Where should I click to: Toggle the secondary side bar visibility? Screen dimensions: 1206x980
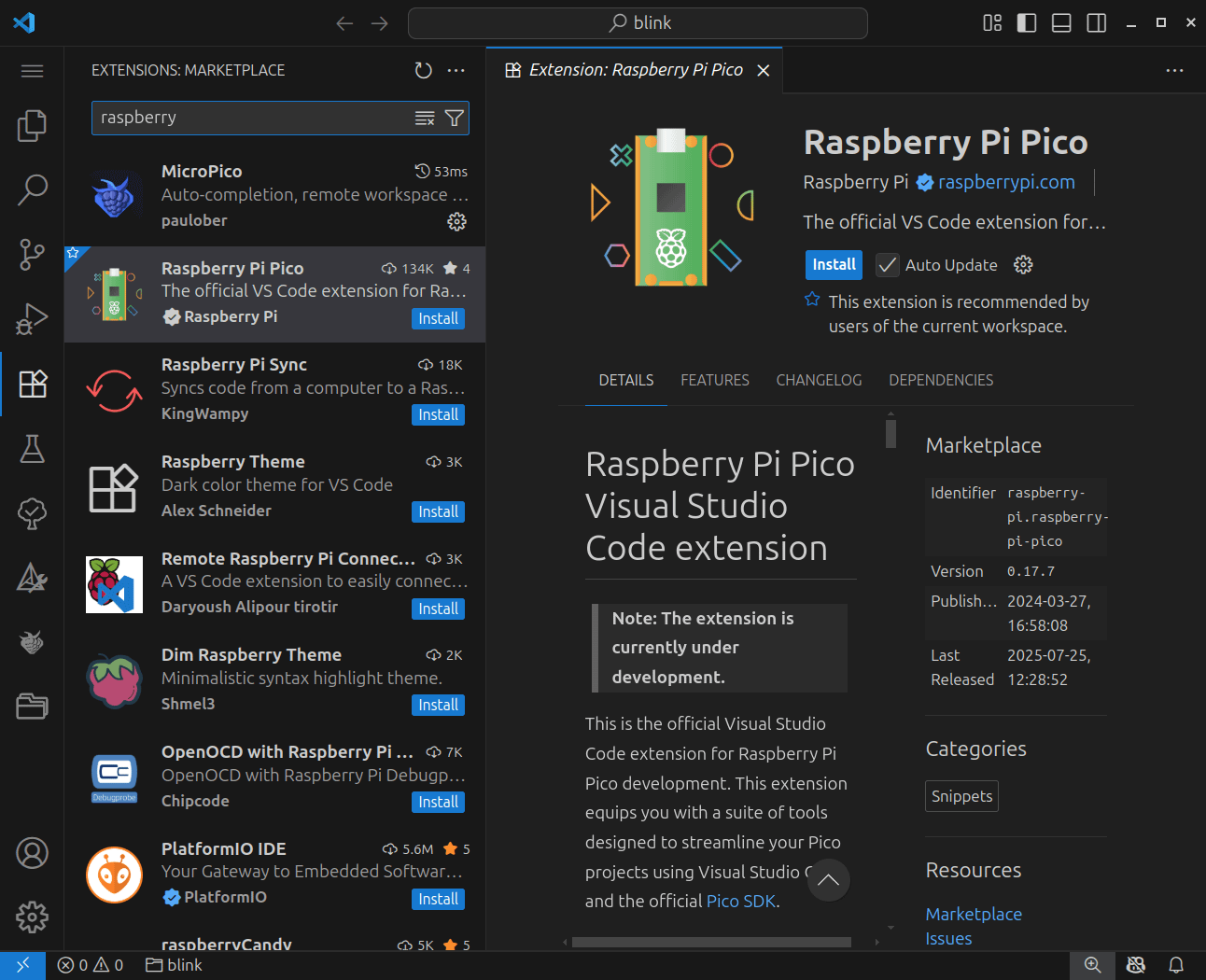[x=1097, y=23]
